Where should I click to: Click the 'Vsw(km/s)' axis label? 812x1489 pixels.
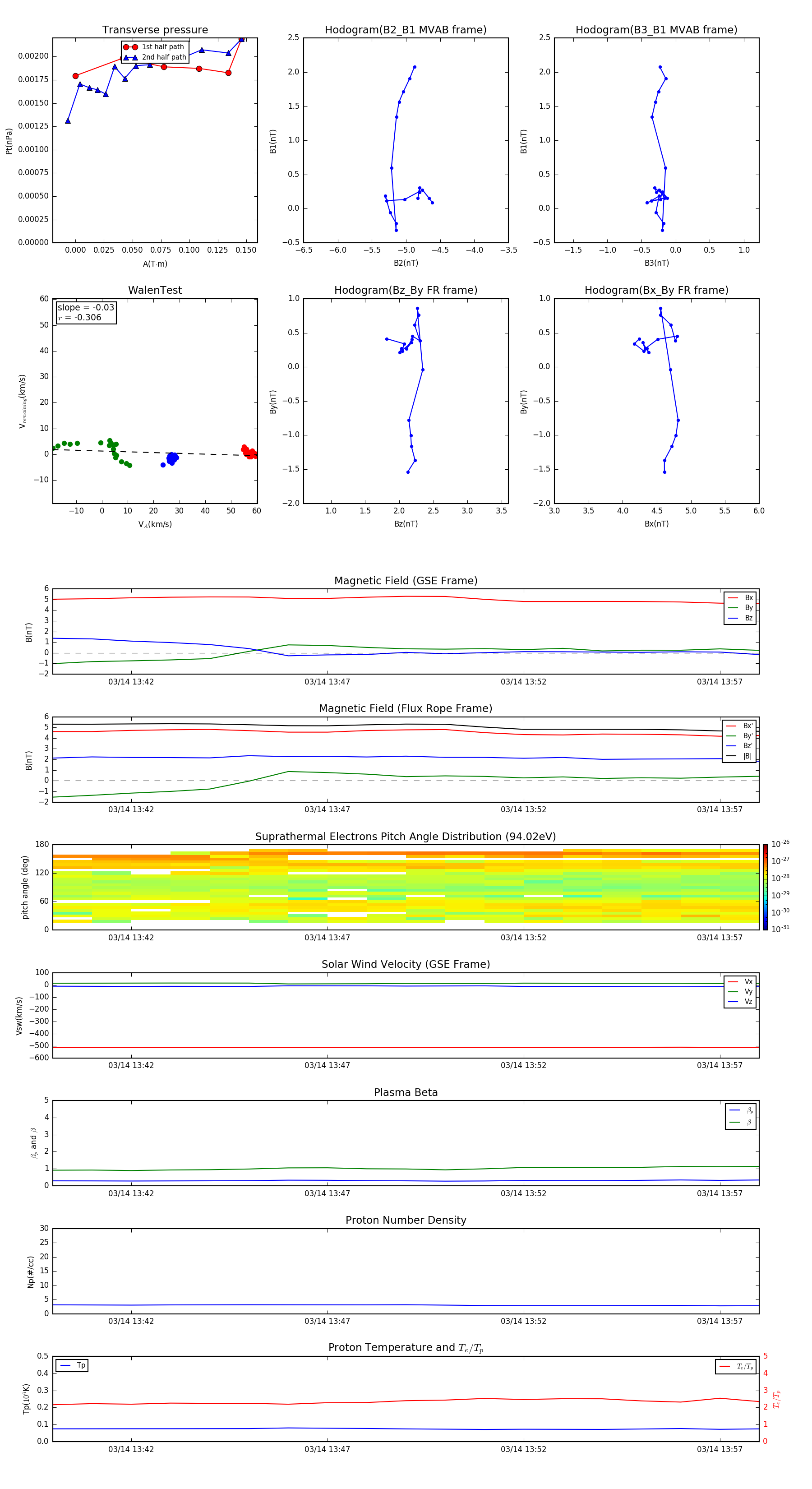(18, 1016)
